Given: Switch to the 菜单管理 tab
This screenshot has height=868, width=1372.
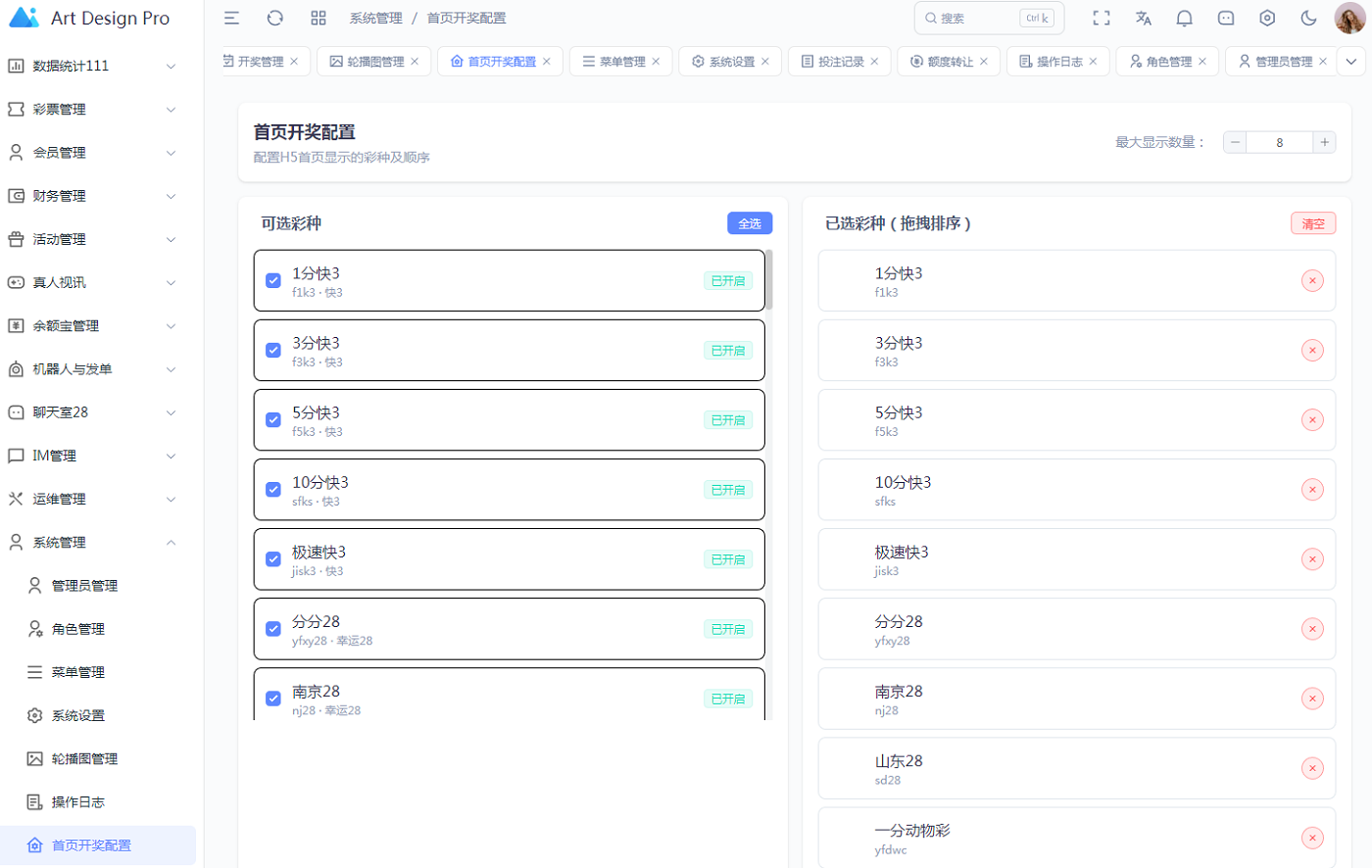Looking at the screenshot, I should 621,62.
